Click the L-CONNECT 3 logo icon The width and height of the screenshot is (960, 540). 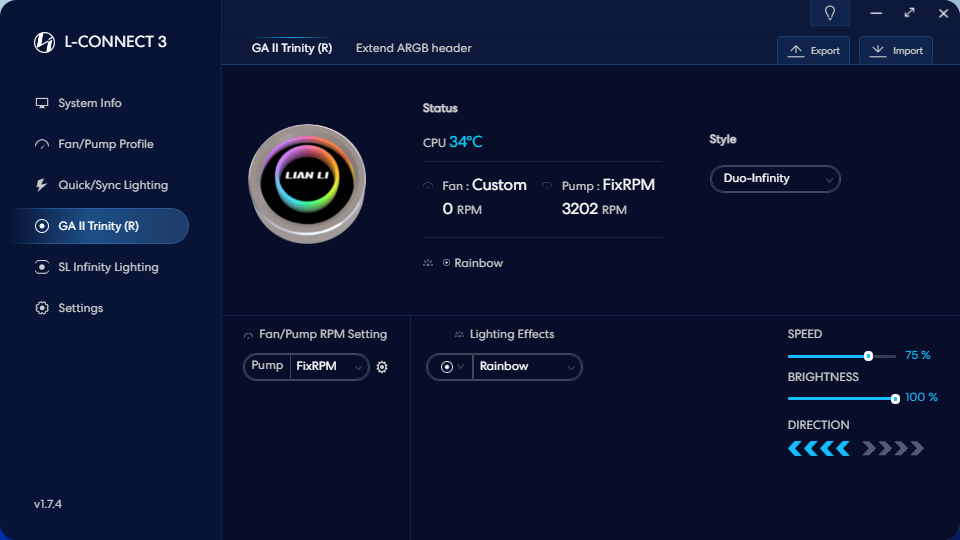click(44, 42)
